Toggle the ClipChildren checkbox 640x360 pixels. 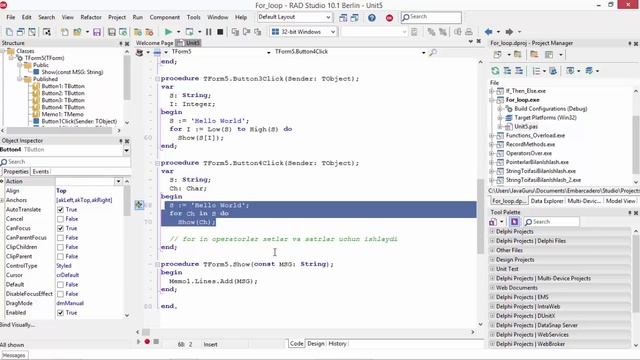point(60,247)
